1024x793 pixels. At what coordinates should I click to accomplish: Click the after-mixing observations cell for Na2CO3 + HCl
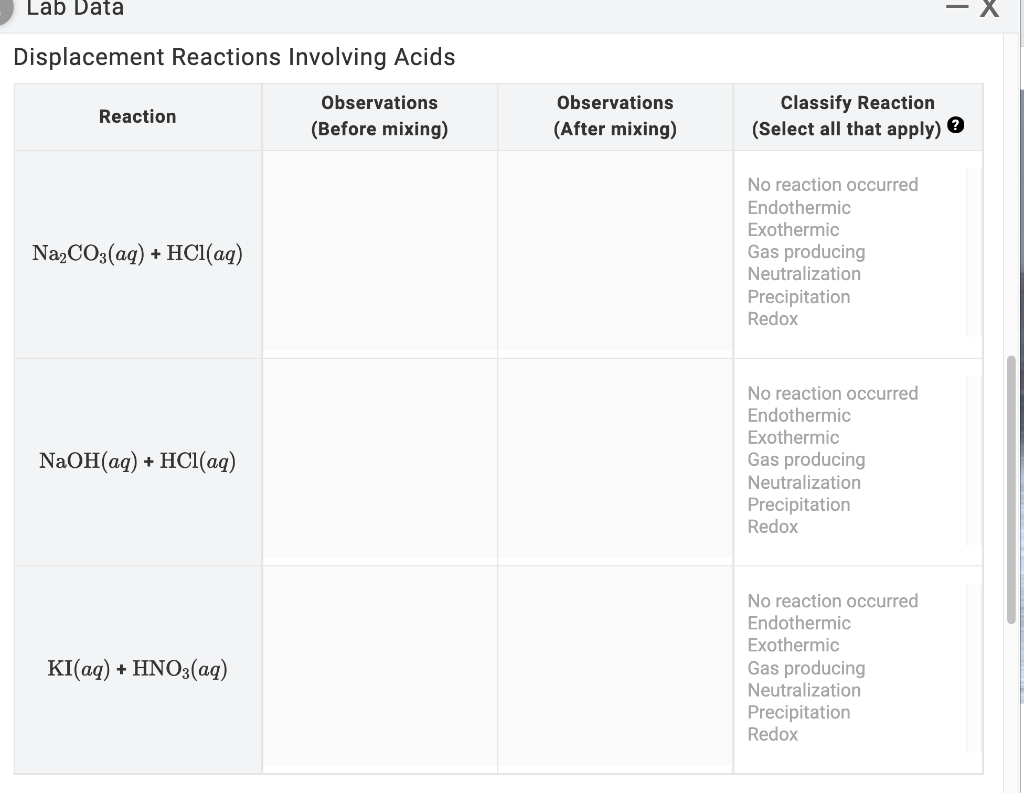614,252
